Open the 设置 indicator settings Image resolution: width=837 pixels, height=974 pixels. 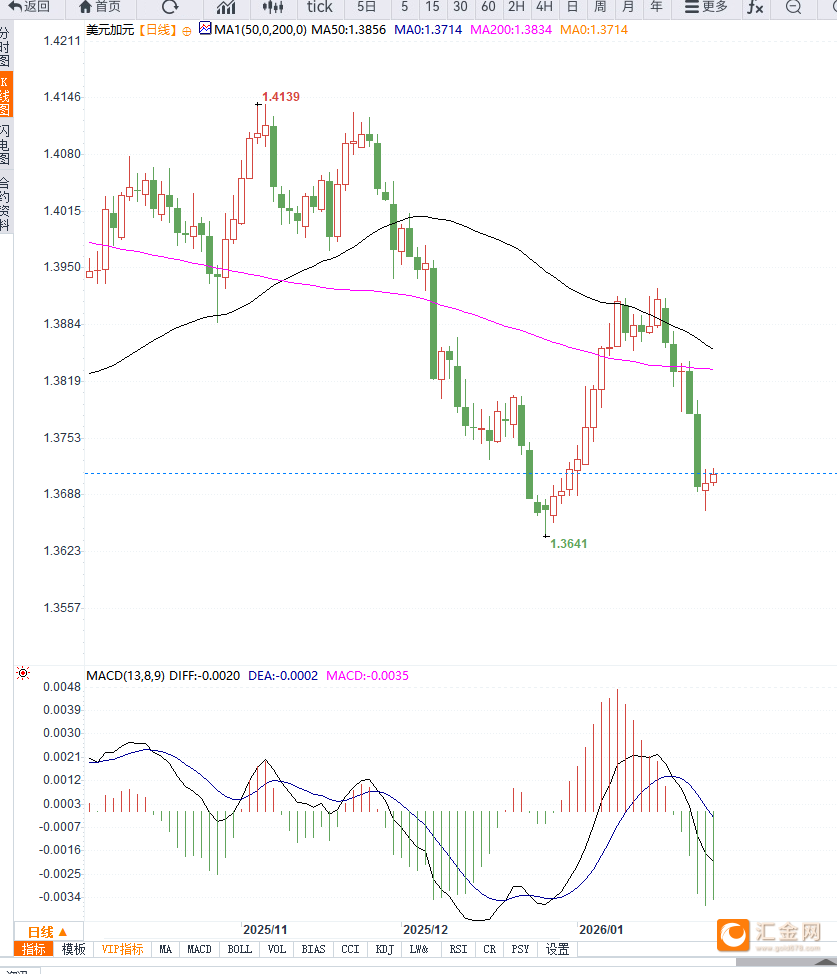pos(557,949)
